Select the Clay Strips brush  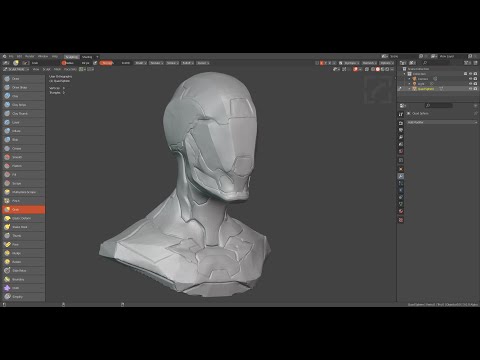pyautogui.click(x=23, y=105)
